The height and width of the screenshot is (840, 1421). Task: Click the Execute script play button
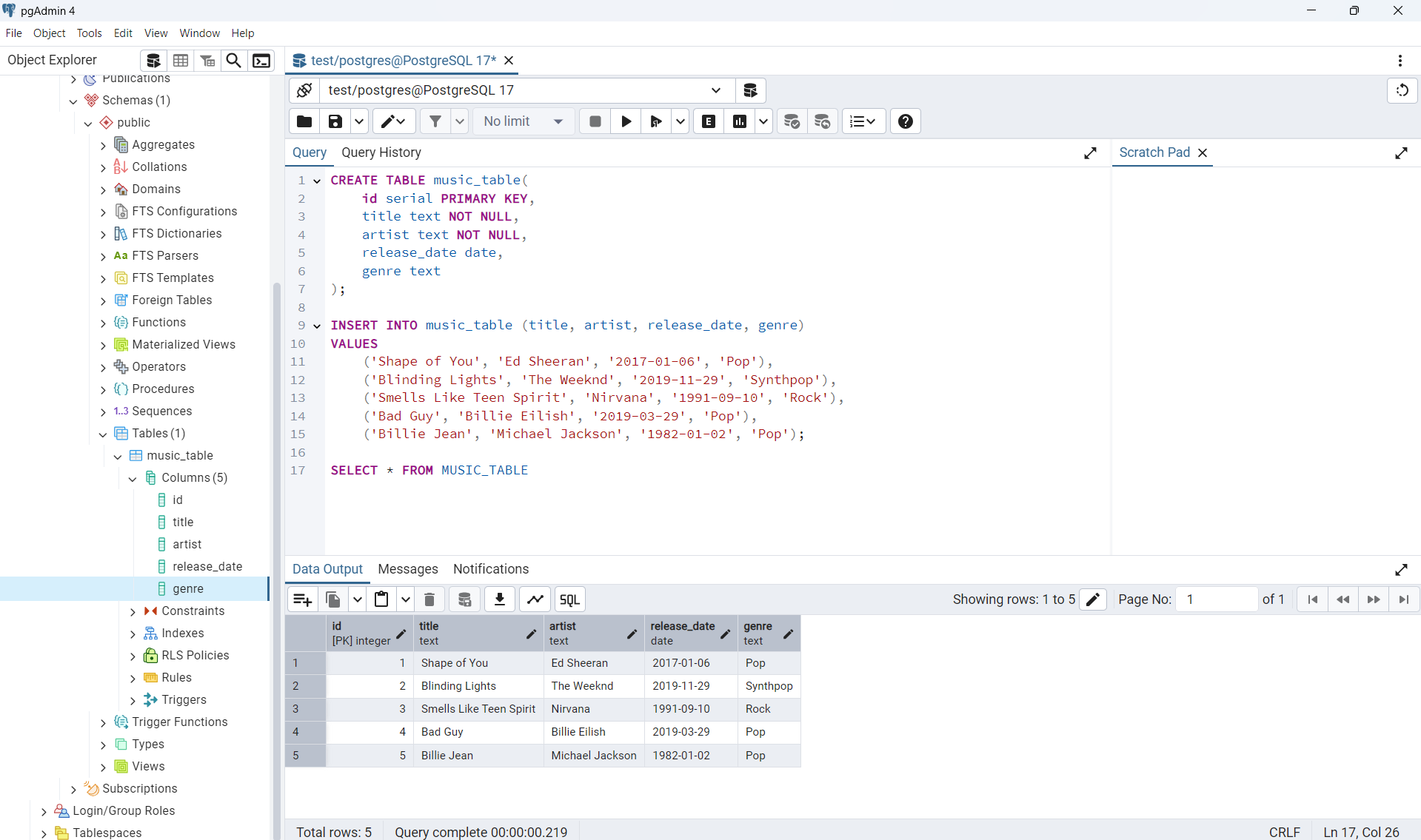pyautogui.click(x=626, y=121)
